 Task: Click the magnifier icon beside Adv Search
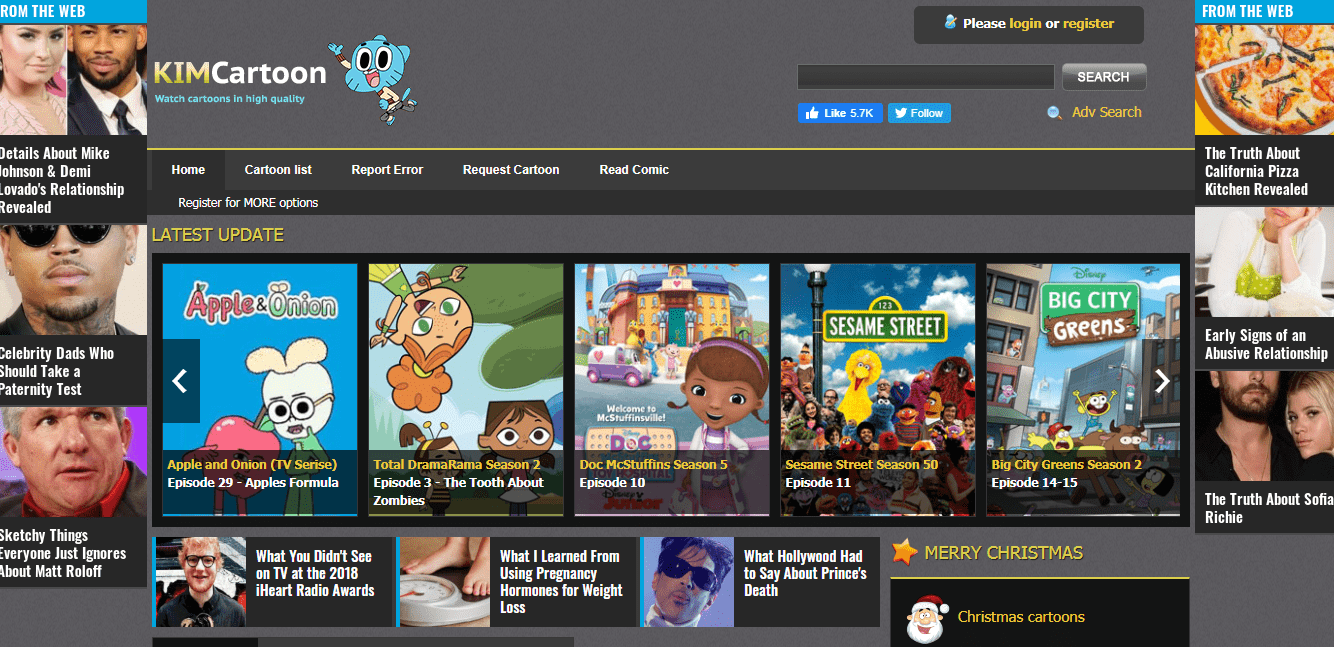[x=1054, y=113]
